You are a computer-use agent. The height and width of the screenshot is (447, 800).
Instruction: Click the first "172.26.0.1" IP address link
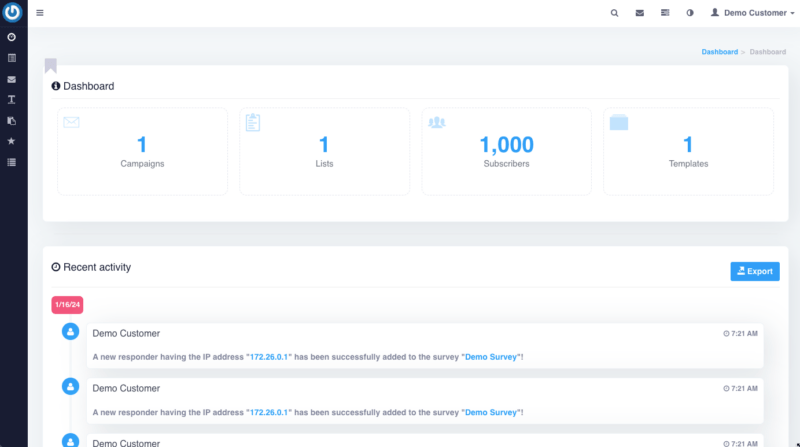pos(268,357)
